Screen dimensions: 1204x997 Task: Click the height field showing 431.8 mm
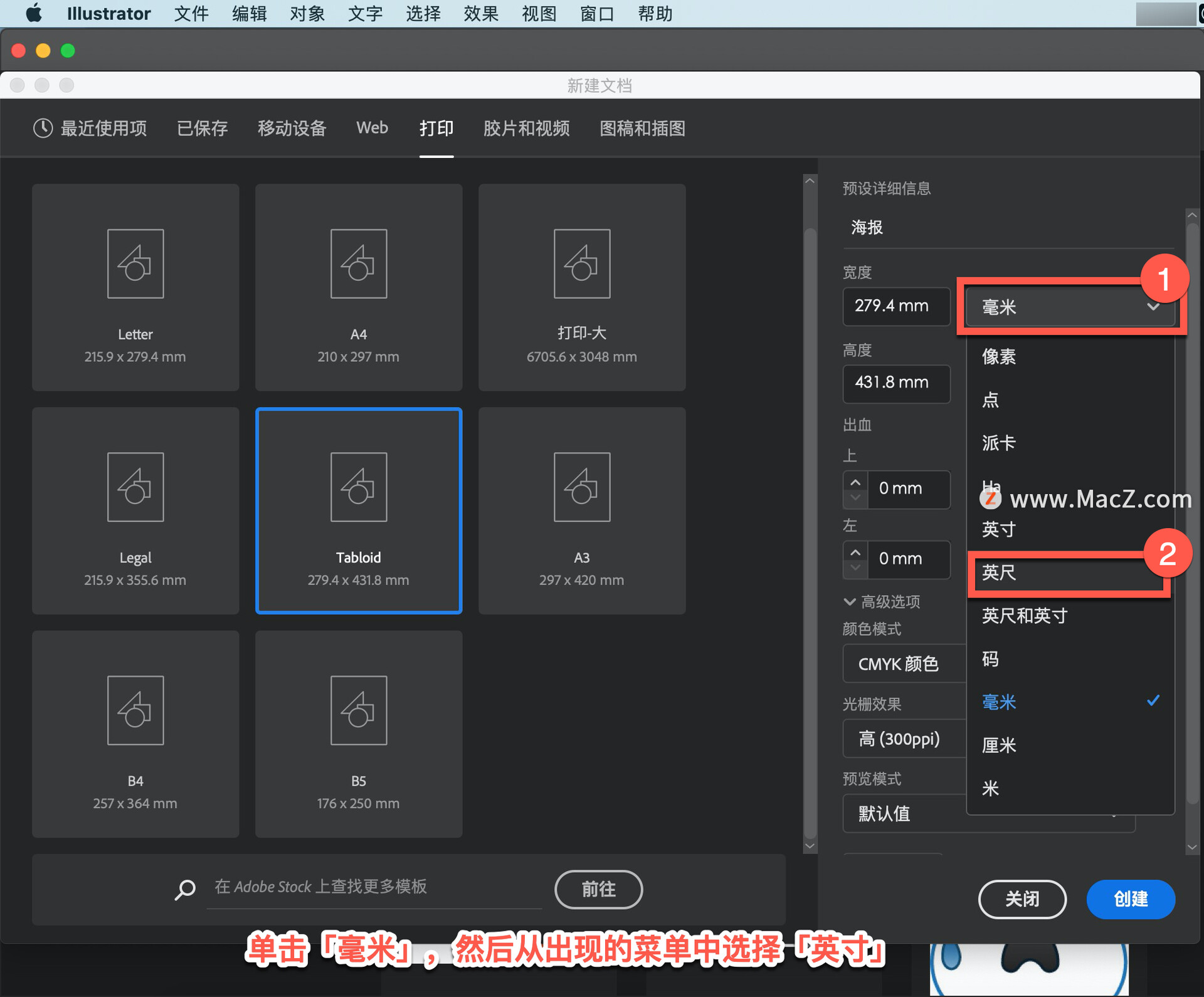pos(896,383)
